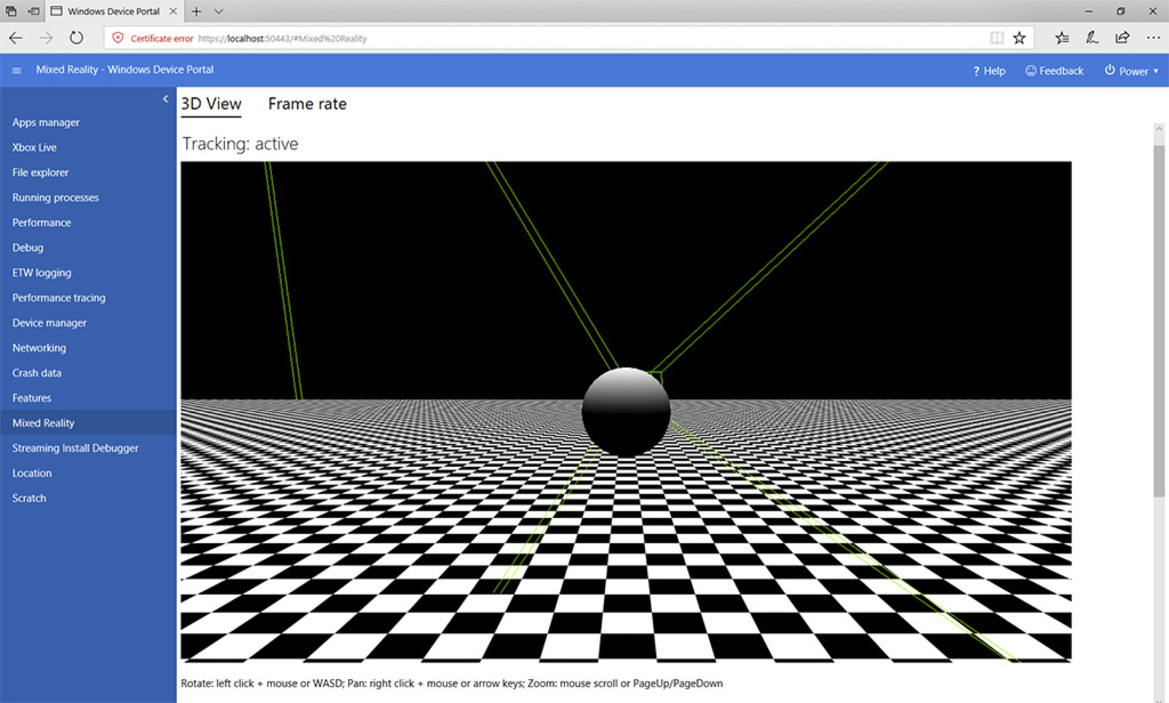Collapse the left sidebar with chevron
The height and width of the screenshot is (703, 1169).
tap(166, 99)
